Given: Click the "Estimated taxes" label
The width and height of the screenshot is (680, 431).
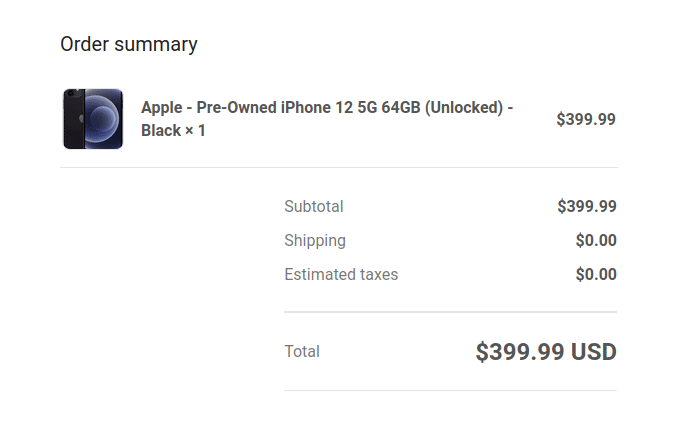Looking at the screenshot, I should 341,275.
